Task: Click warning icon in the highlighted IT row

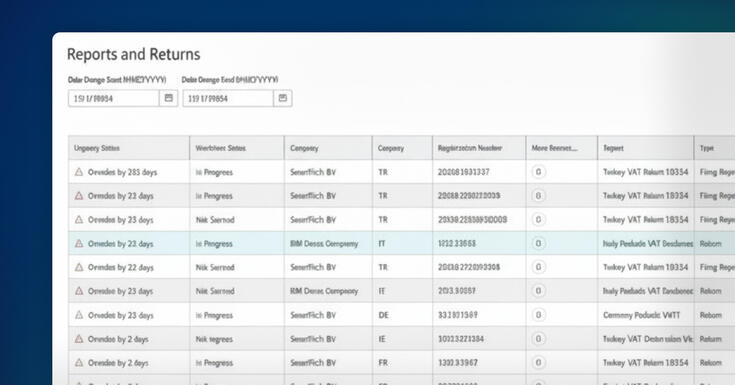Action: point(79,243)
